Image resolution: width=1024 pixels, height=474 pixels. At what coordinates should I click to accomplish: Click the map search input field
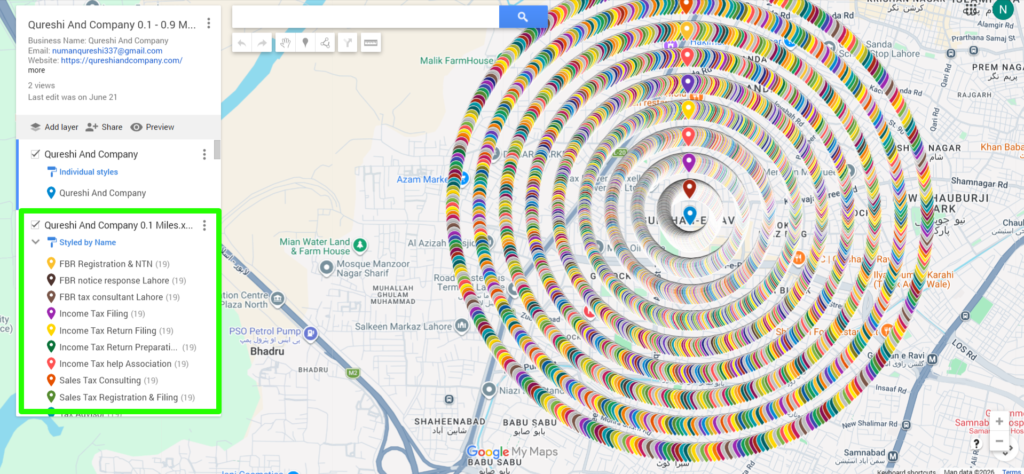pos(366,17)
